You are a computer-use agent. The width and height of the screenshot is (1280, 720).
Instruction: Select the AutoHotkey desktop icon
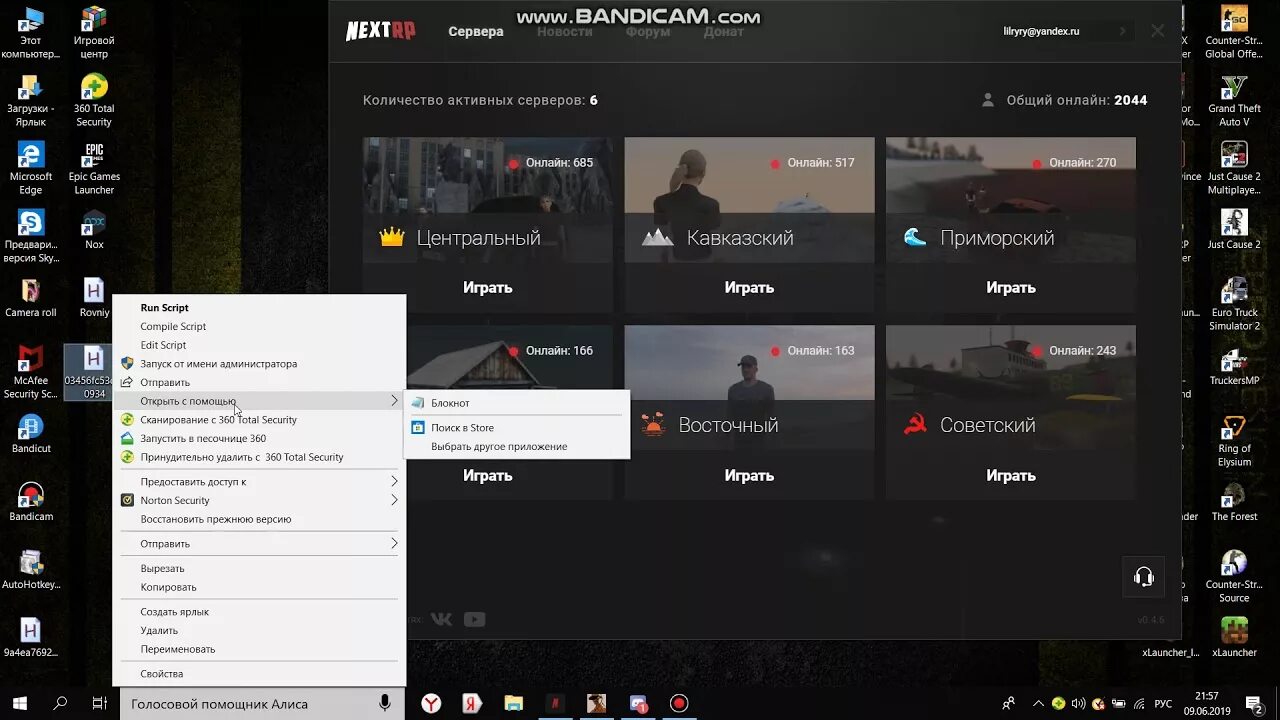pyautogui.click(x=31, y=570)
